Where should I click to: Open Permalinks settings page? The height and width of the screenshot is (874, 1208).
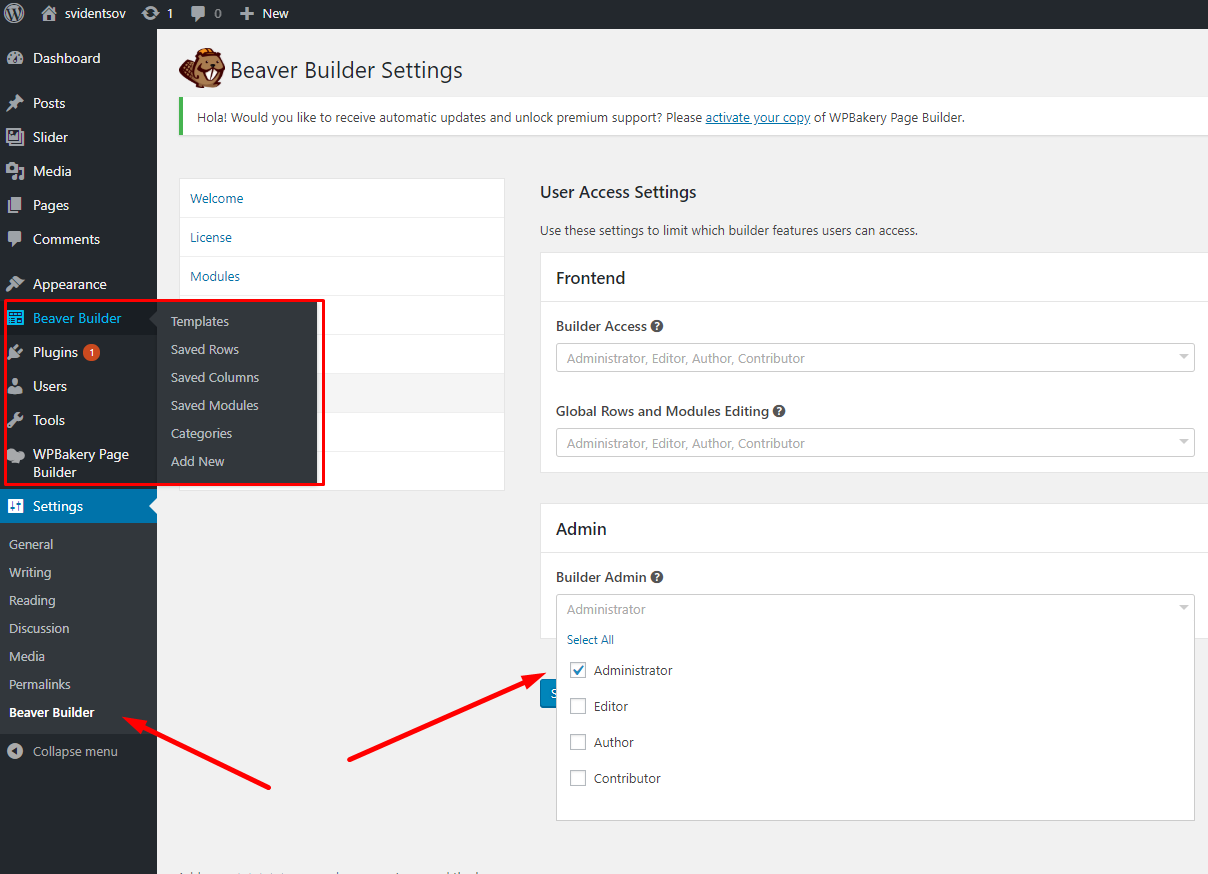40,684
